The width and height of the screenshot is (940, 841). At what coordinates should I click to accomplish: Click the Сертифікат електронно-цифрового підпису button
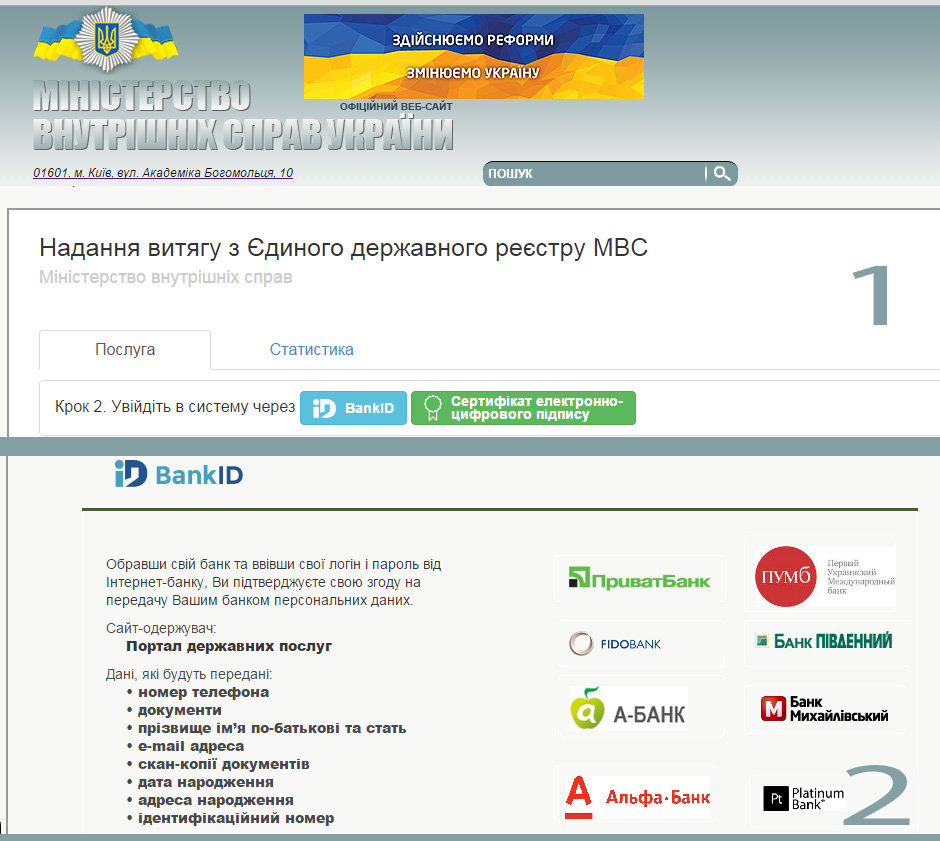(523, 408)
